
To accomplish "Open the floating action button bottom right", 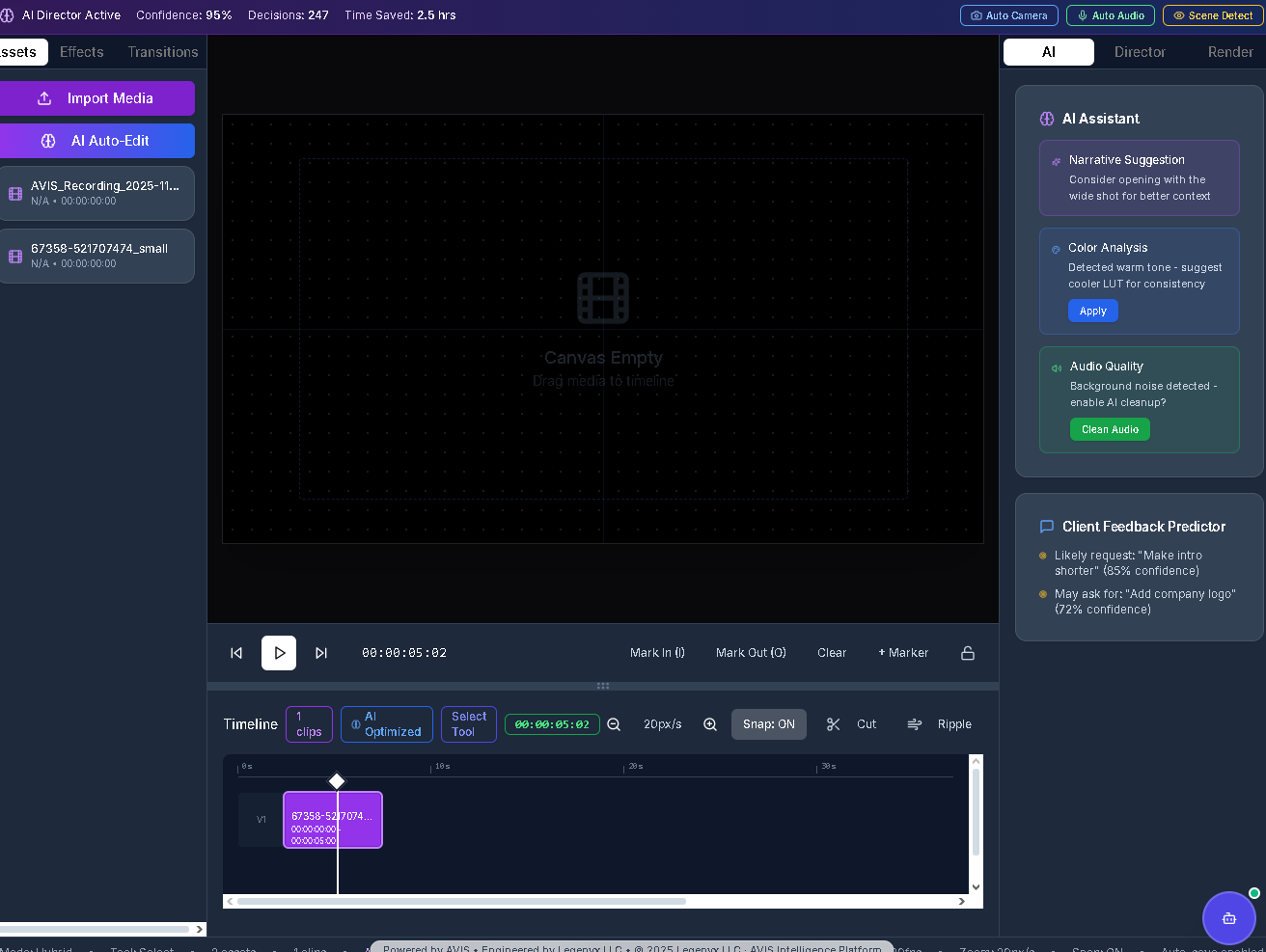I will pos(1229,918).
